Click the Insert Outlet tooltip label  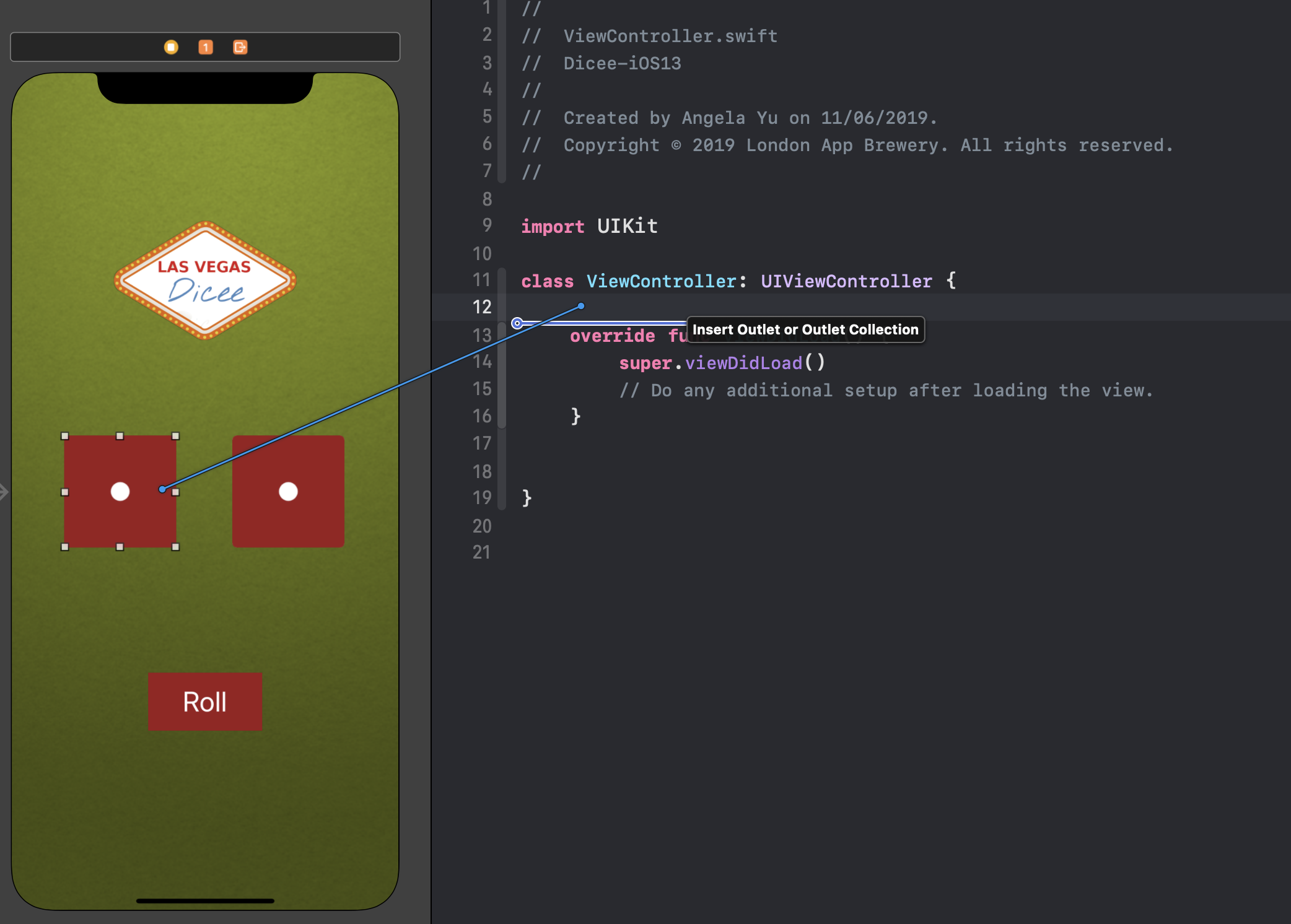[805, 329]
